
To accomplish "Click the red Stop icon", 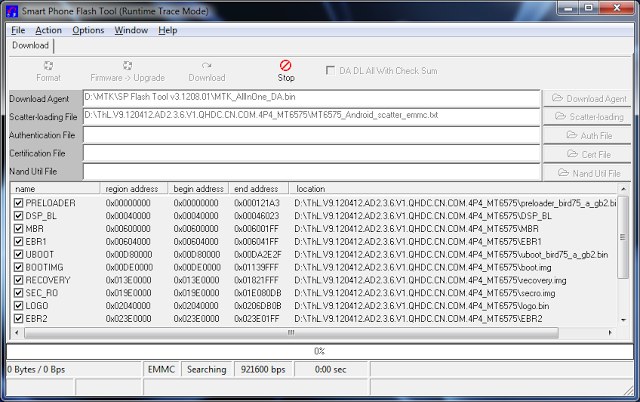I will (285, 65).
